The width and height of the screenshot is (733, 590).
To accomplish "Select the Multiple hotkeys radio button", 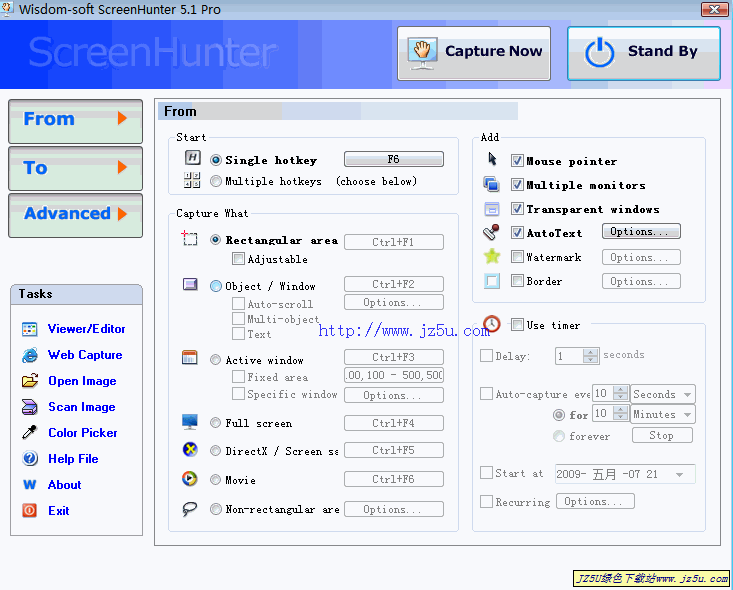I will pyautogui.click(x=216, y=181).
